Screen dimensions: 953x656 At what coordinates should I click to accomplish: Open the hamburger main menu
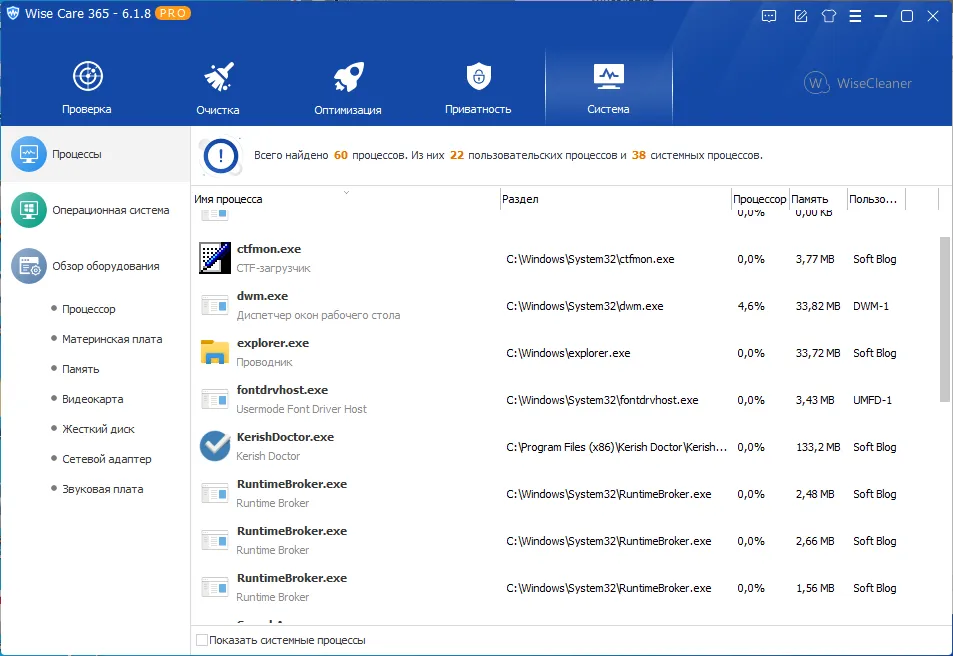[855, 16]
